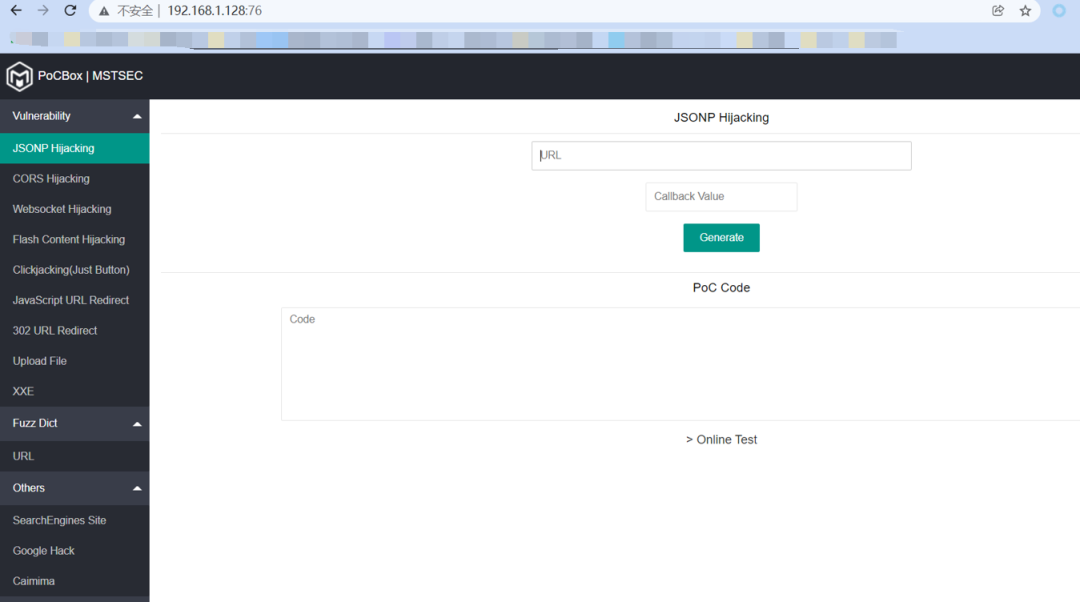Click the share page icon in address bar
1080x602 pixels.
pos(997,10)
